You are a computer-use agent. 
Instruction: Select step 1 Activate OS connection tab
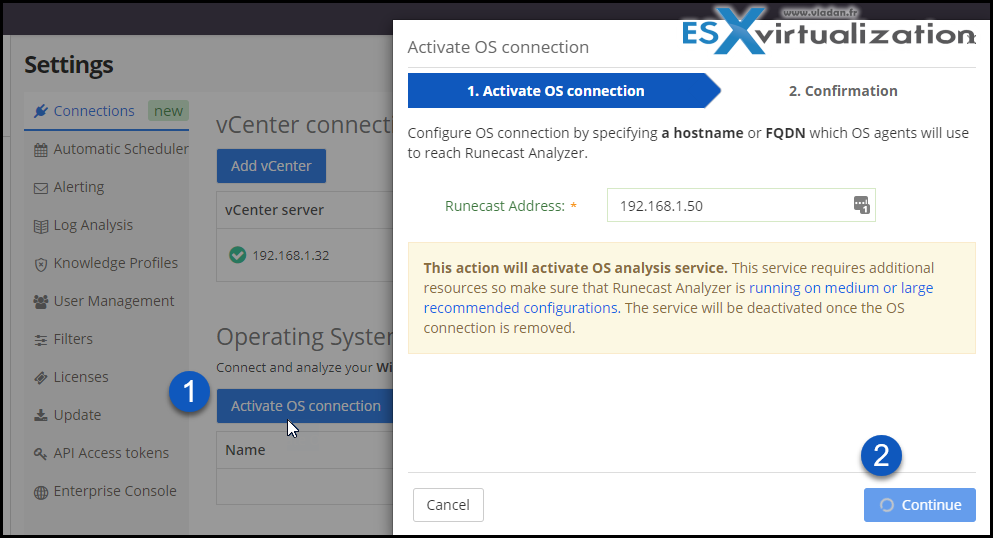click(564, 91)
